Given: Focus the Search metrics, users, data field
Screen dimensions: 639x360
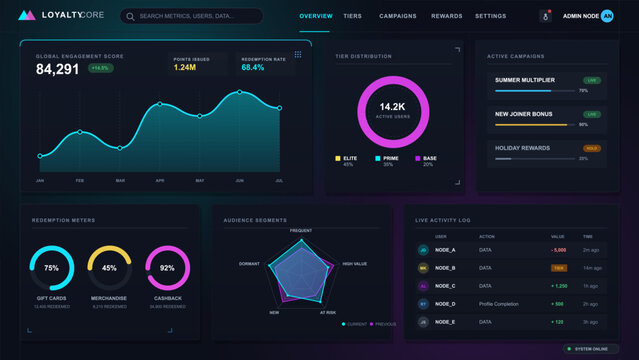Looking at the screenshot, I should tap(192, 16).
